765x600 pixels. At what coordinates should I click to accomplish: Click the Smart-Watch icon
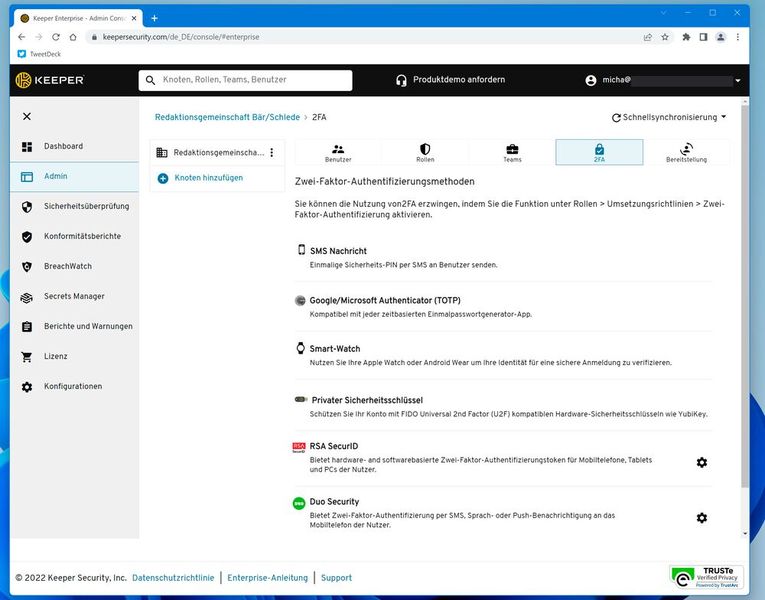[x=301, y=348]
